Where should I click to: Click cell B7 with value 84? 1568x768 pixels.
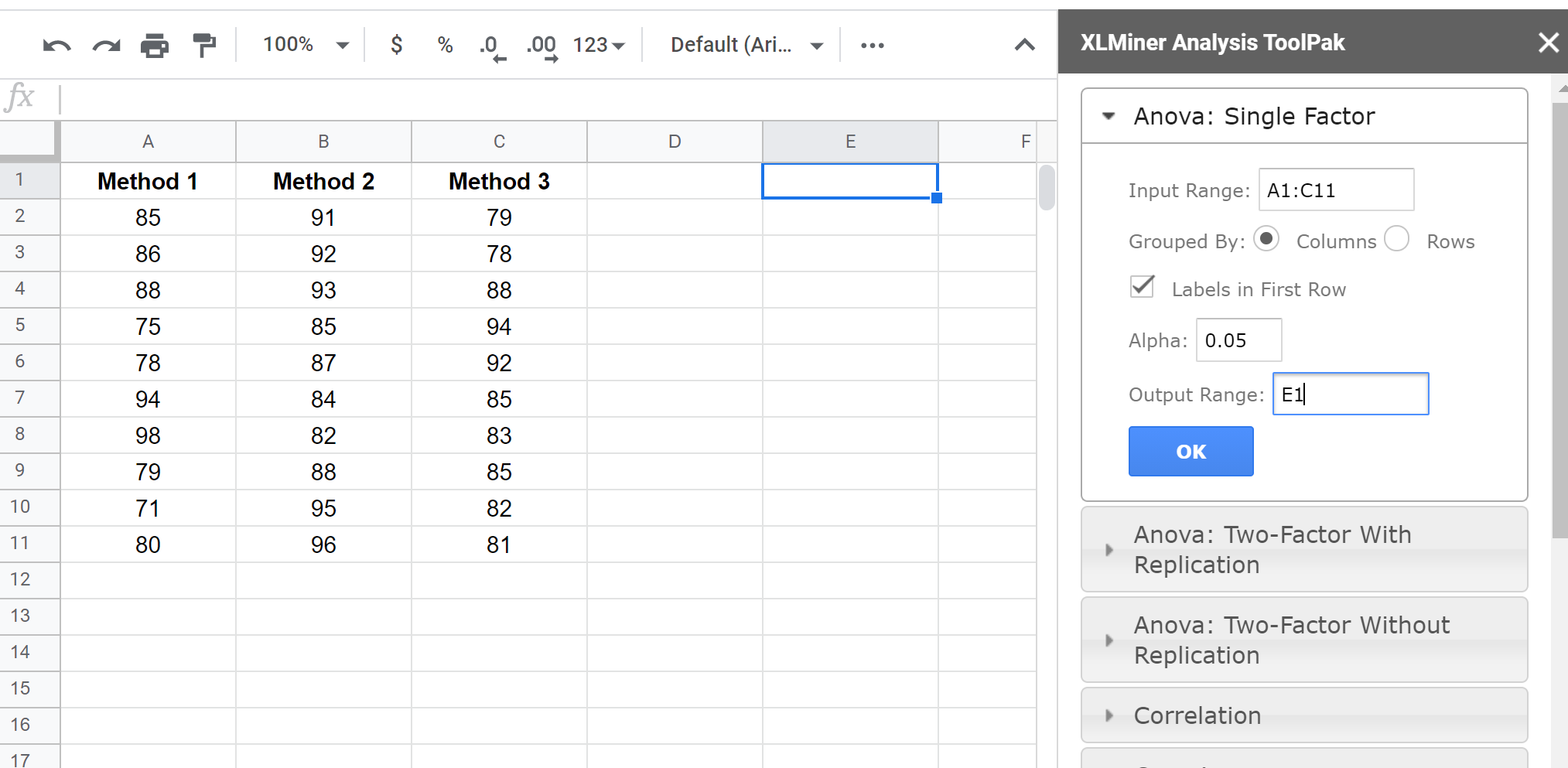[x=323, y=399]
